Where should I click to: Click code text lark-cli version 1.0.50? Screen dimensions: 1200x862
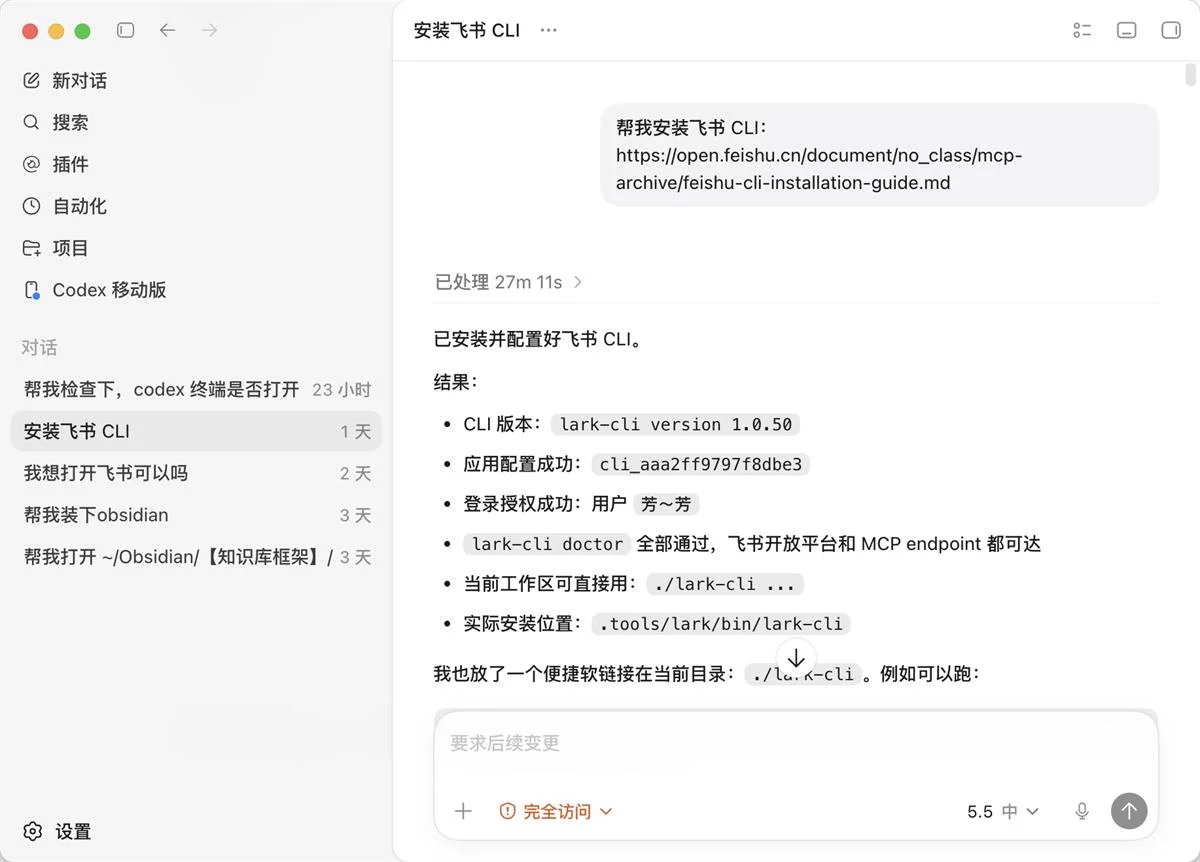[676, 424]
